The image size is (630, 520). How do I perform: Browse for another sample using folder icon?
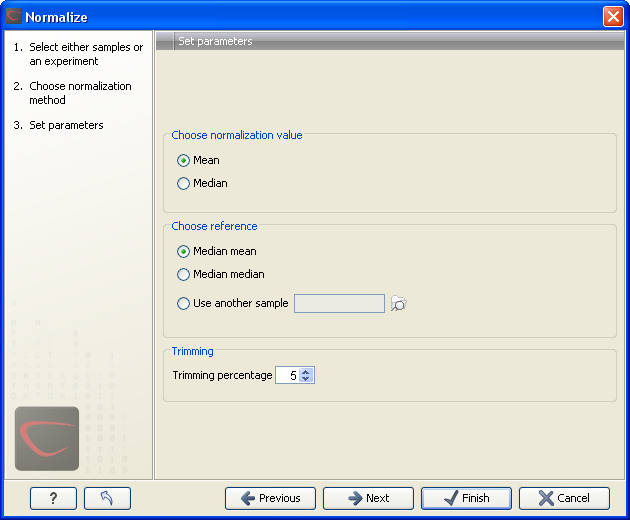pyautogui.click(x=399, y=303)
